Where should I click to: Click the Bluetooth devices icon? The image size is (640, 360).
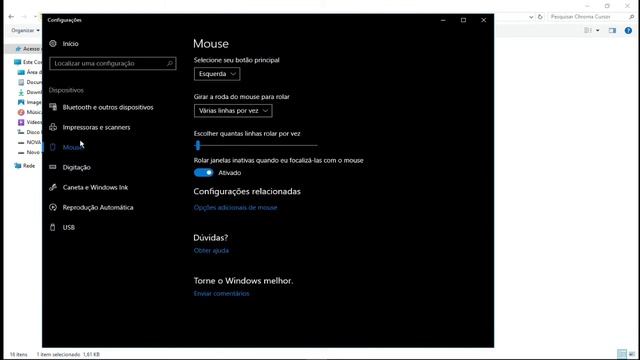click(53, 107)
